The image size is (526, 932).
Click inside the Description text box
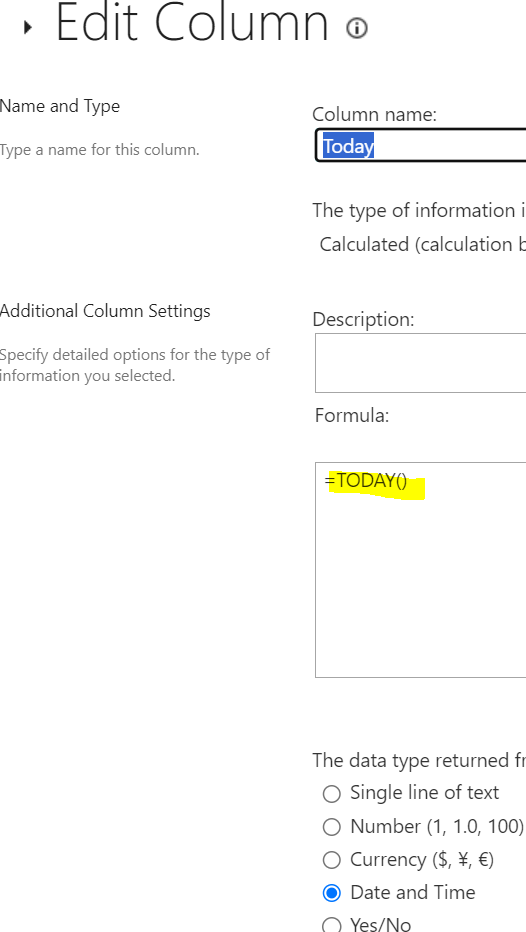[421, 363]
